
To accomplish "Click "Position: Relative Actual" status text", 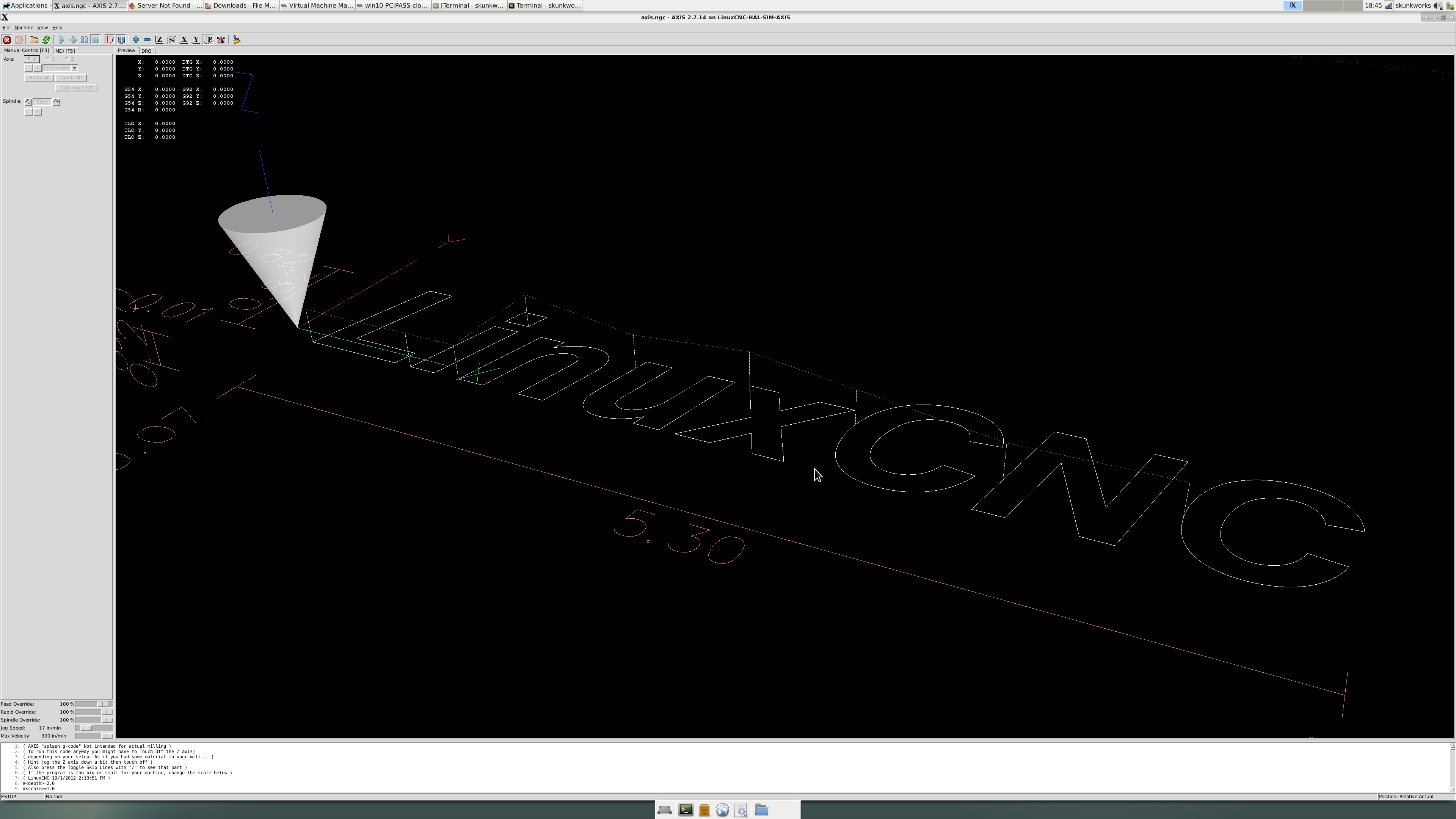I will pos(1406,796).
